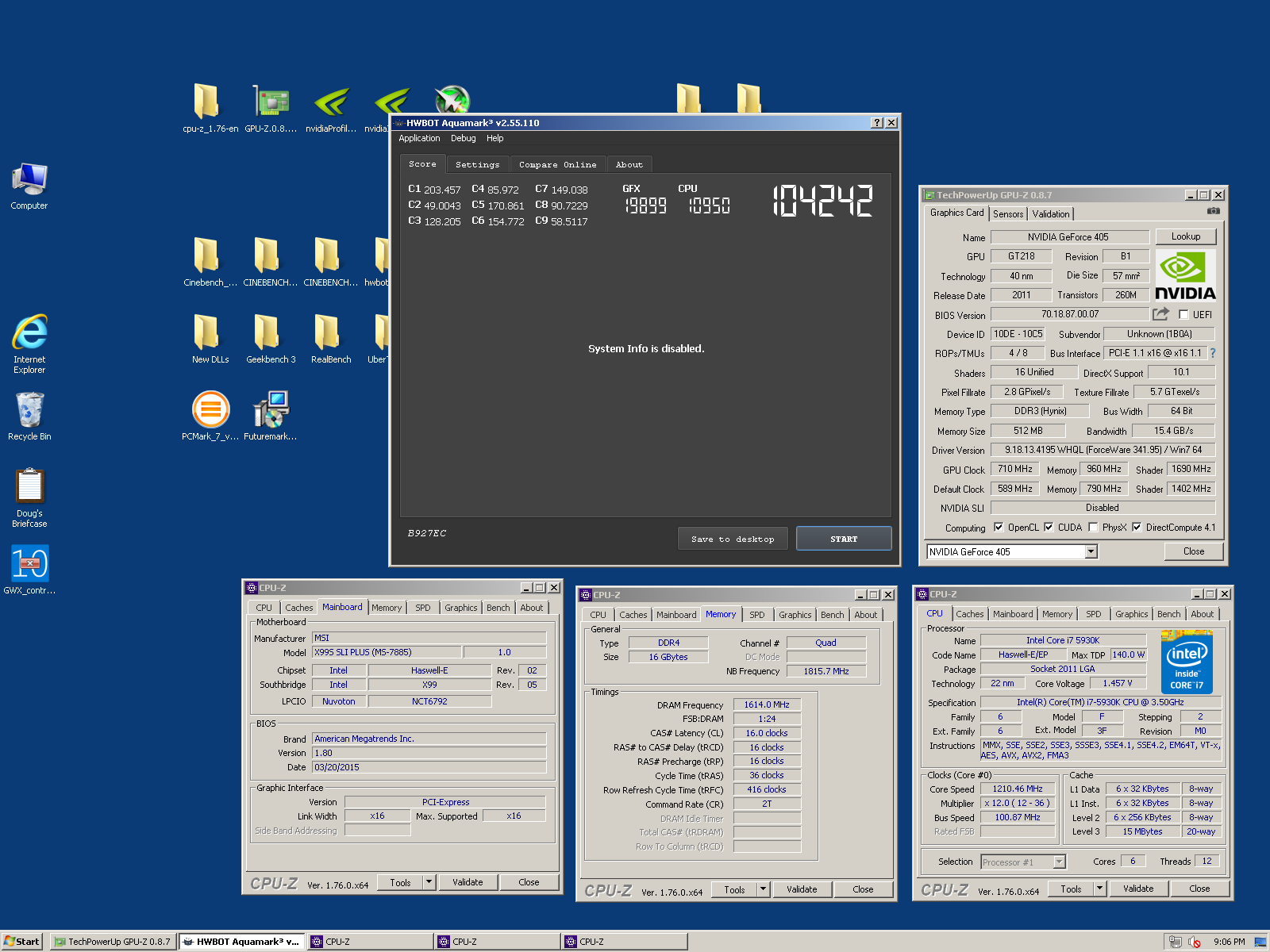Open Doug's Briefcase icon
This screenshot has width=1270, height=952.
tap(29, 497)
